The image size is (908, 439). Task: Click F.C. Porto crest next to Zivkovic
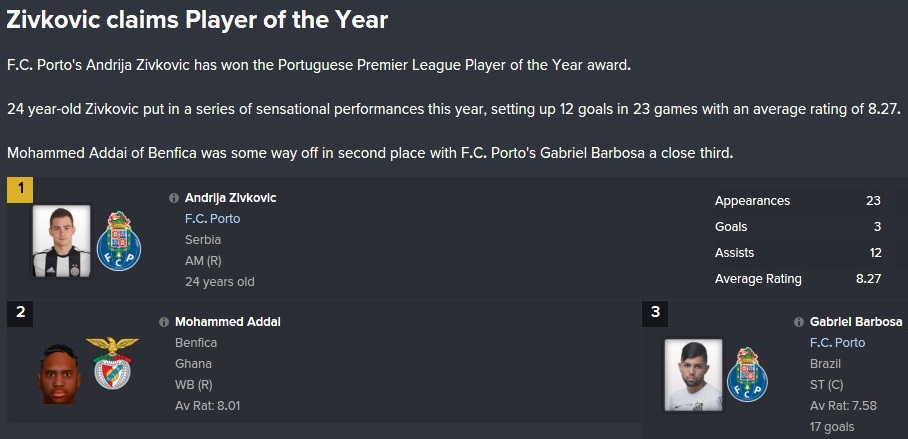pos(119,242)
